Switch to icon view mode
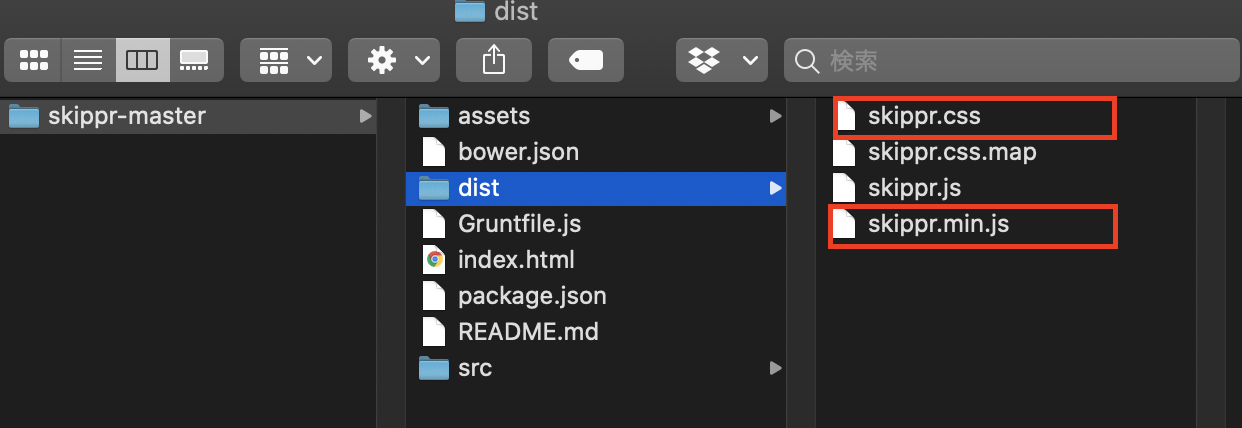Image resolution: width=1242 pixels, height=428 pixels. 33,61
